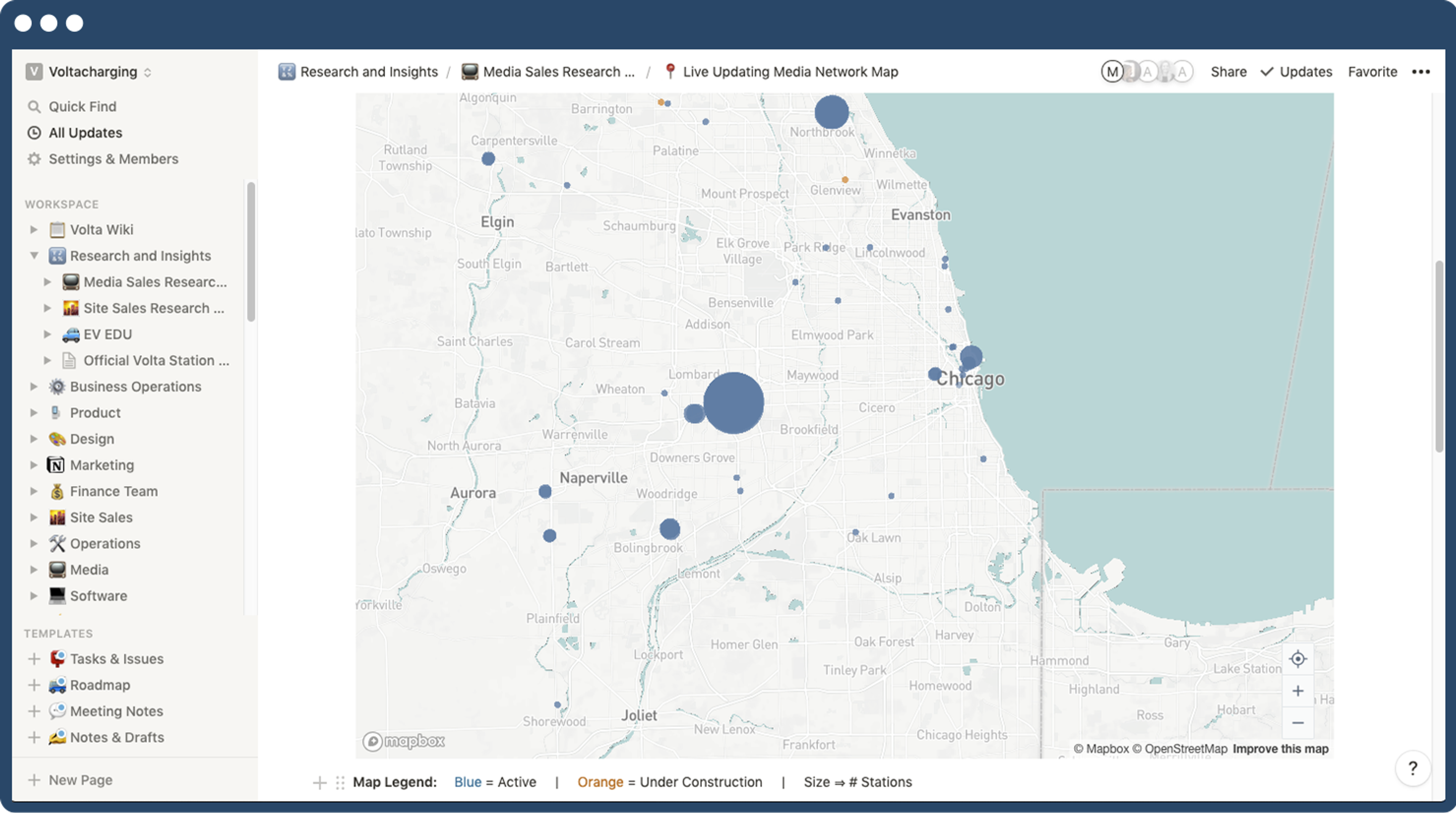The image size is (1456, 813).
Task: Open the Marketing page
Action: click(102, 465)
